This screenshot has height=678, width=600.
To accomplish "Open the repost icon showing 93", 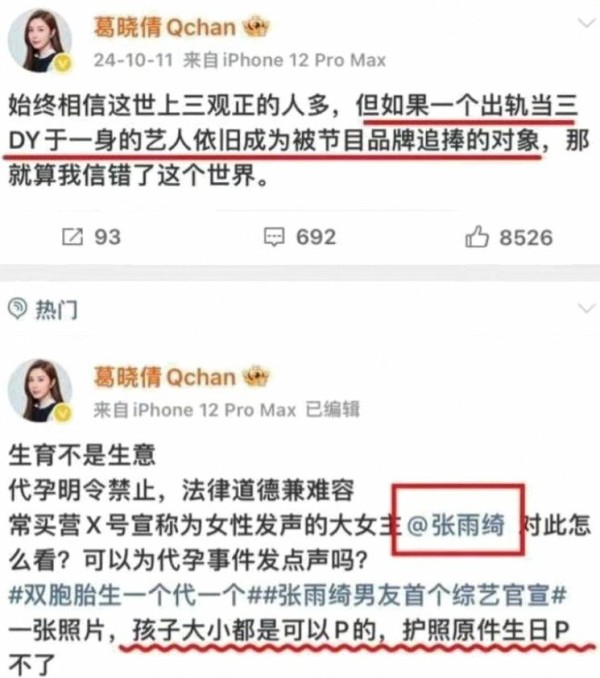I will click(72, 237).
